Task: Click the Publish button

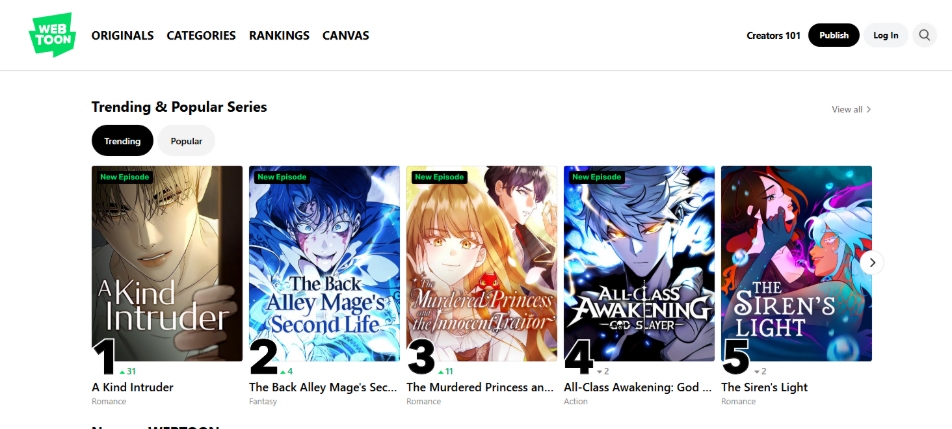Action: [834, 35]
